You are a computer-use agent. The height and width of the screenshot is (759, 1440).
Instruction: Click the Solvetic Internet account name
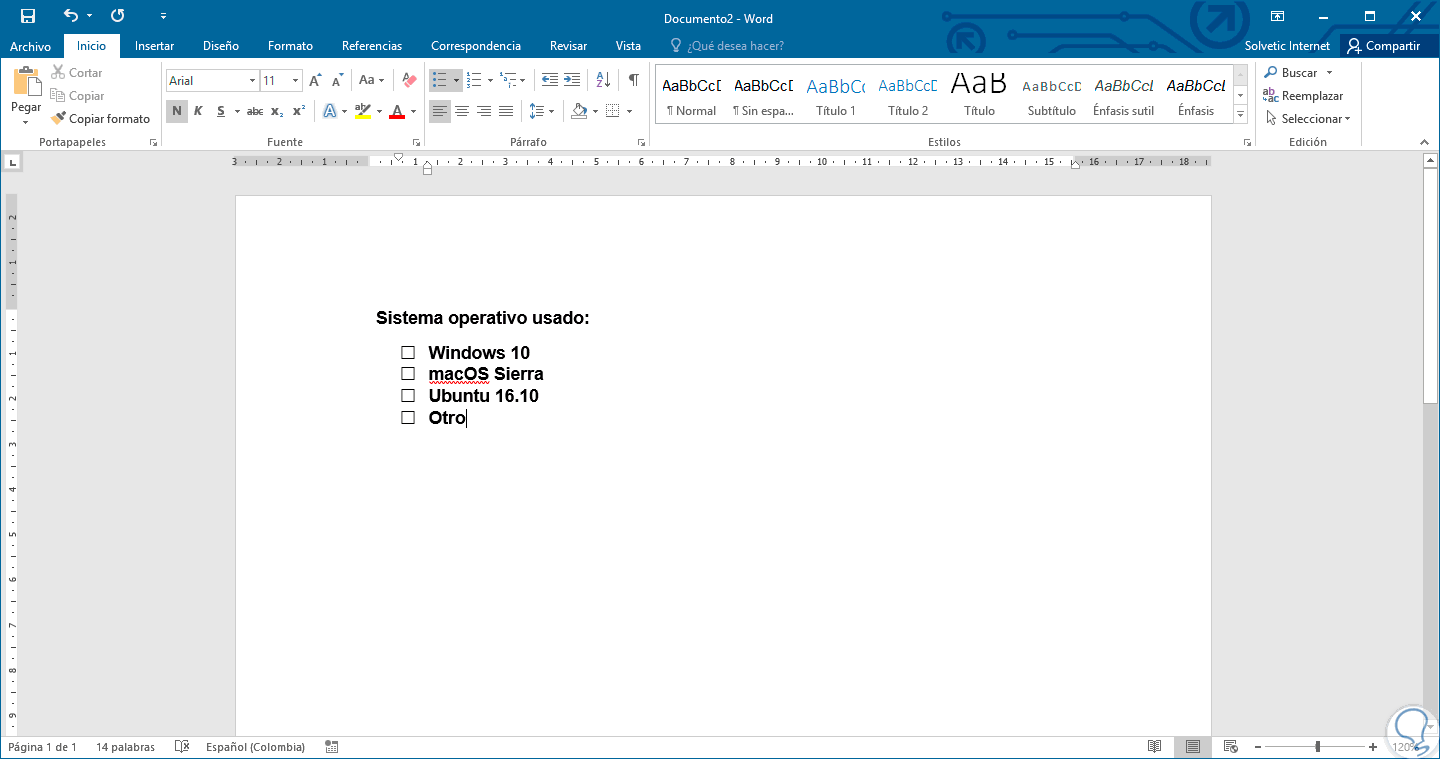point(1287,46)
